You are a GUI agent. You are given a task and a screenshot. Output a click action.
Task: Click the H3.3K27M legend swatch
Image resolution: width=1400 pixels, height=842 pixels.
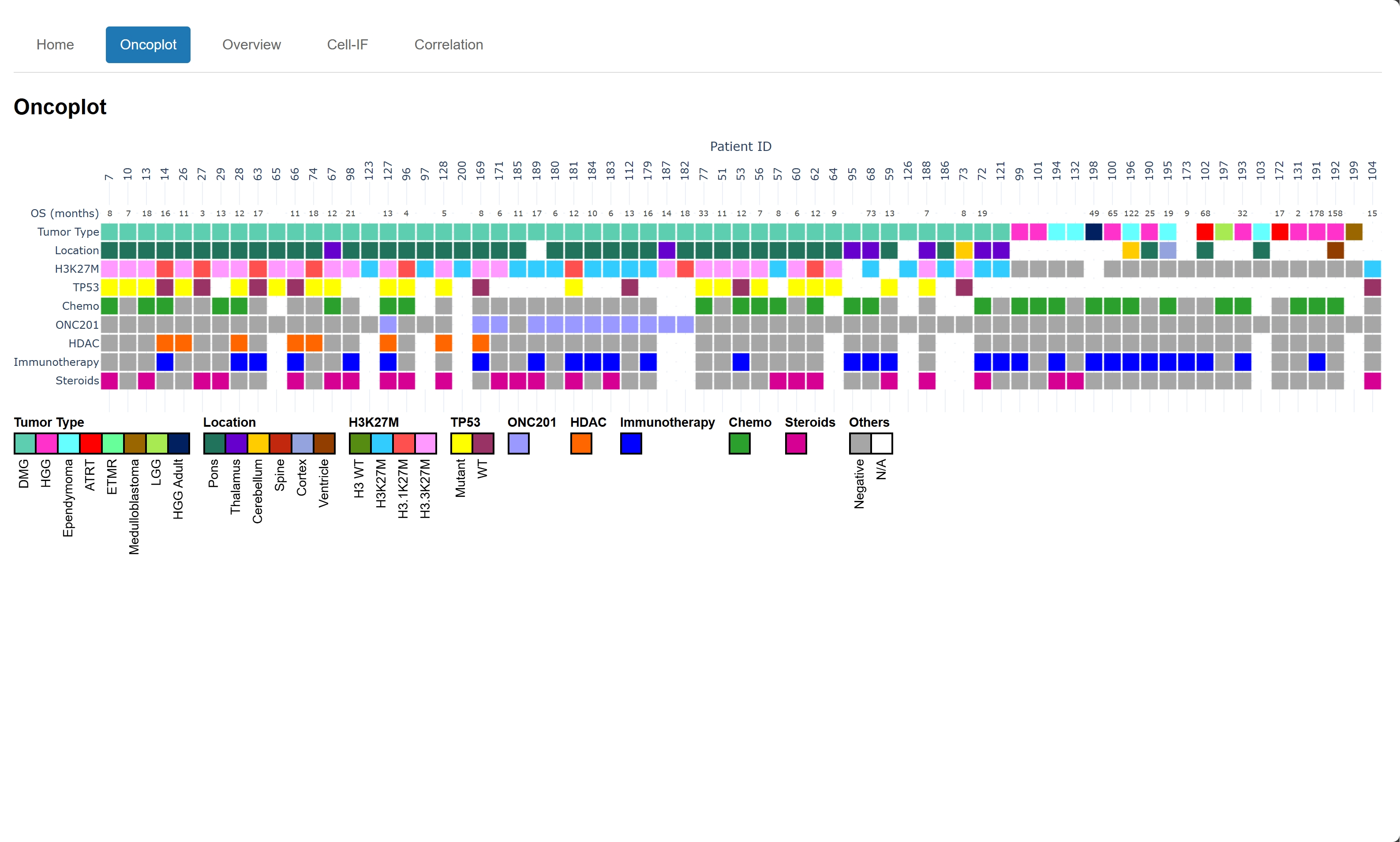[426, 443]
